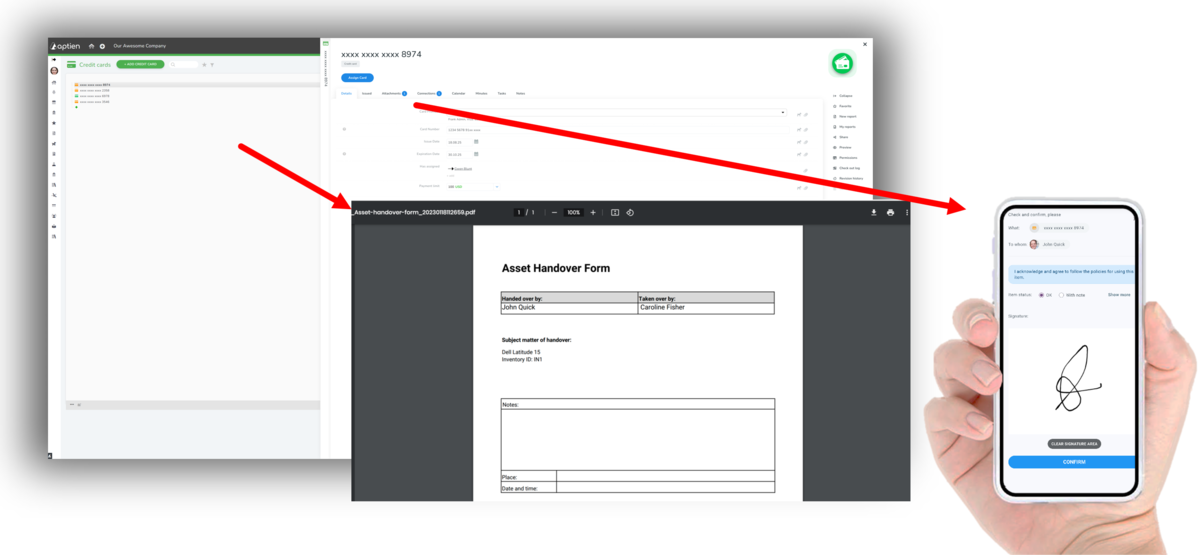This screenshot has width=1200, height=555.
Task: Download the PDF handover form
Action: 874,212
